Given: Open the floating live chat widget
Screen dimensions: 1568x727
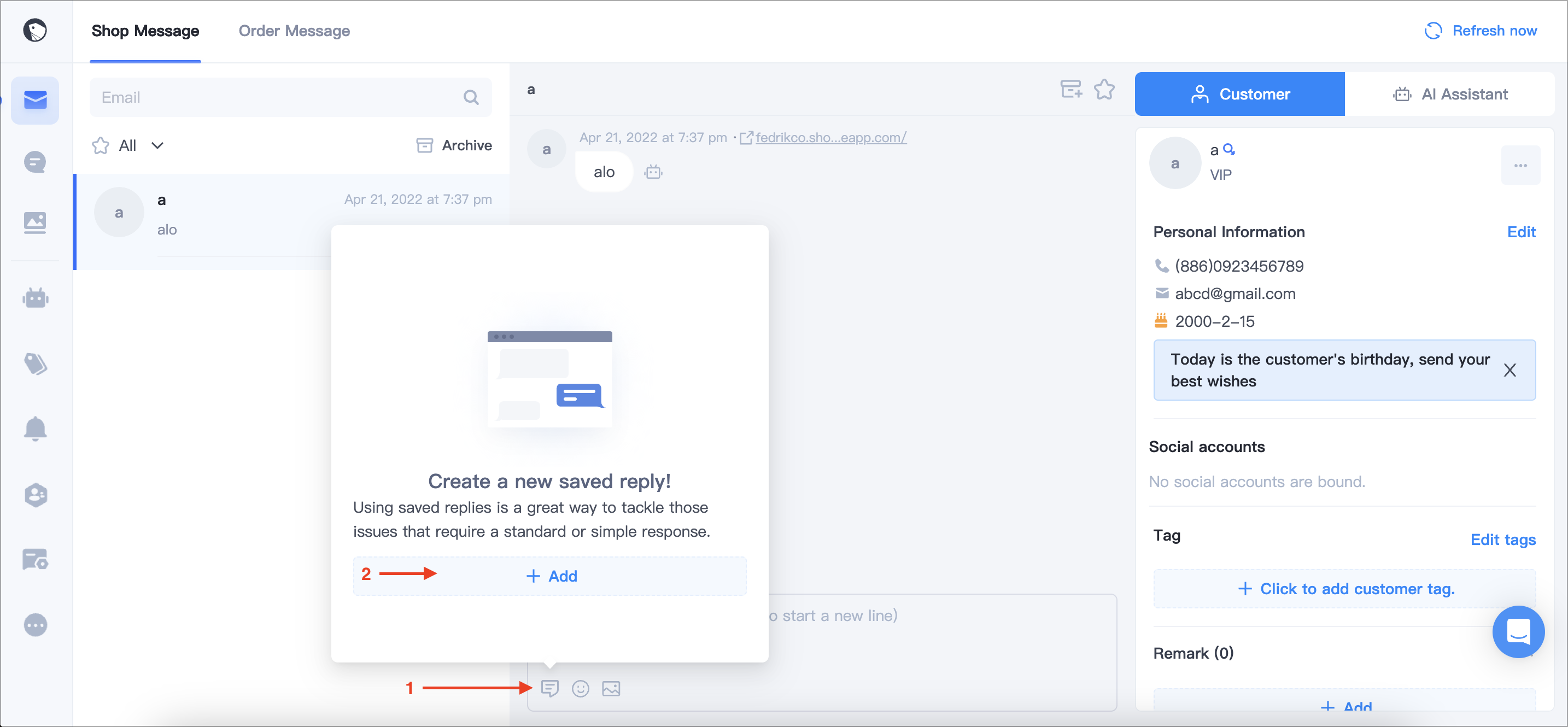Looking at the screenshot, I should (x=1519, y=631).
